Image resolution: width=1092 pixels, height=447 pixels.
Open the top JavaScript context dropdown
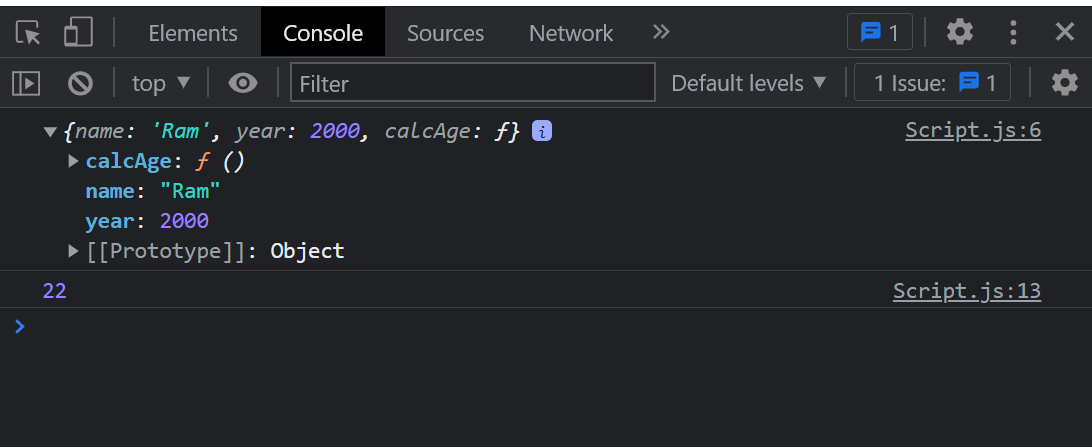click(x=161, y=84)
